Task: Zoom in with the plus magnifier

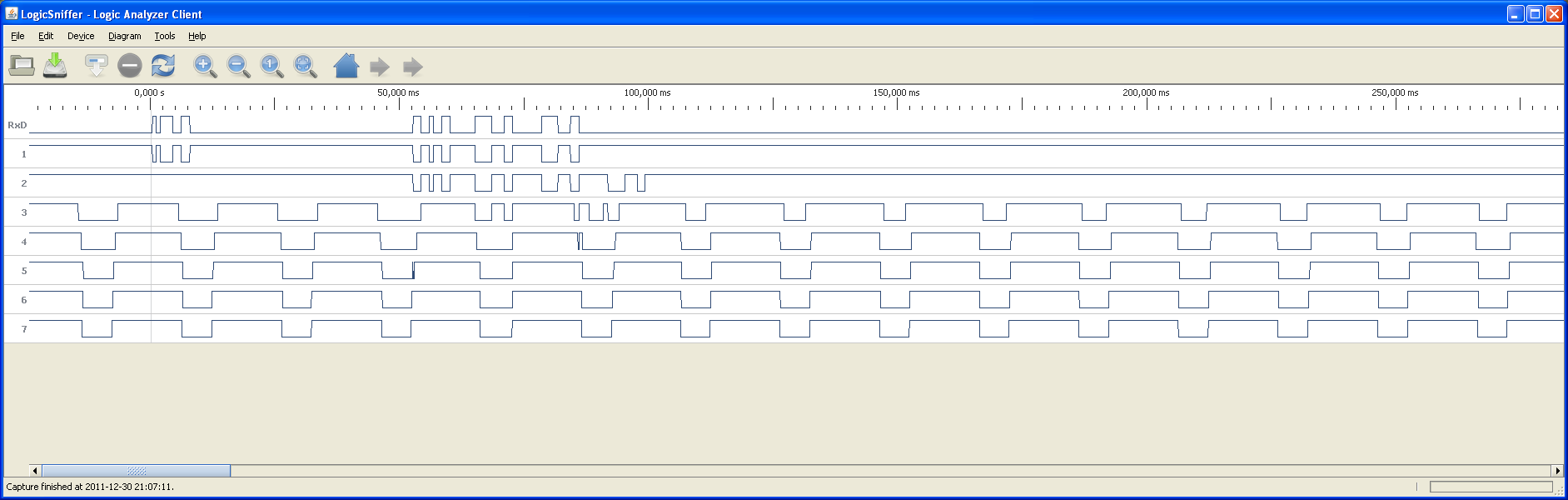Action: (x=205, y=66)
